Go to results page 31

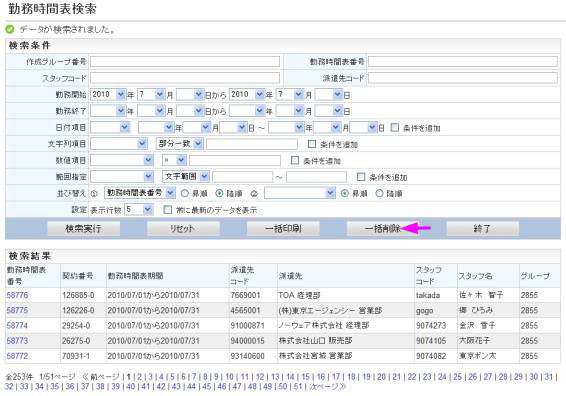(x=549, y=377)
